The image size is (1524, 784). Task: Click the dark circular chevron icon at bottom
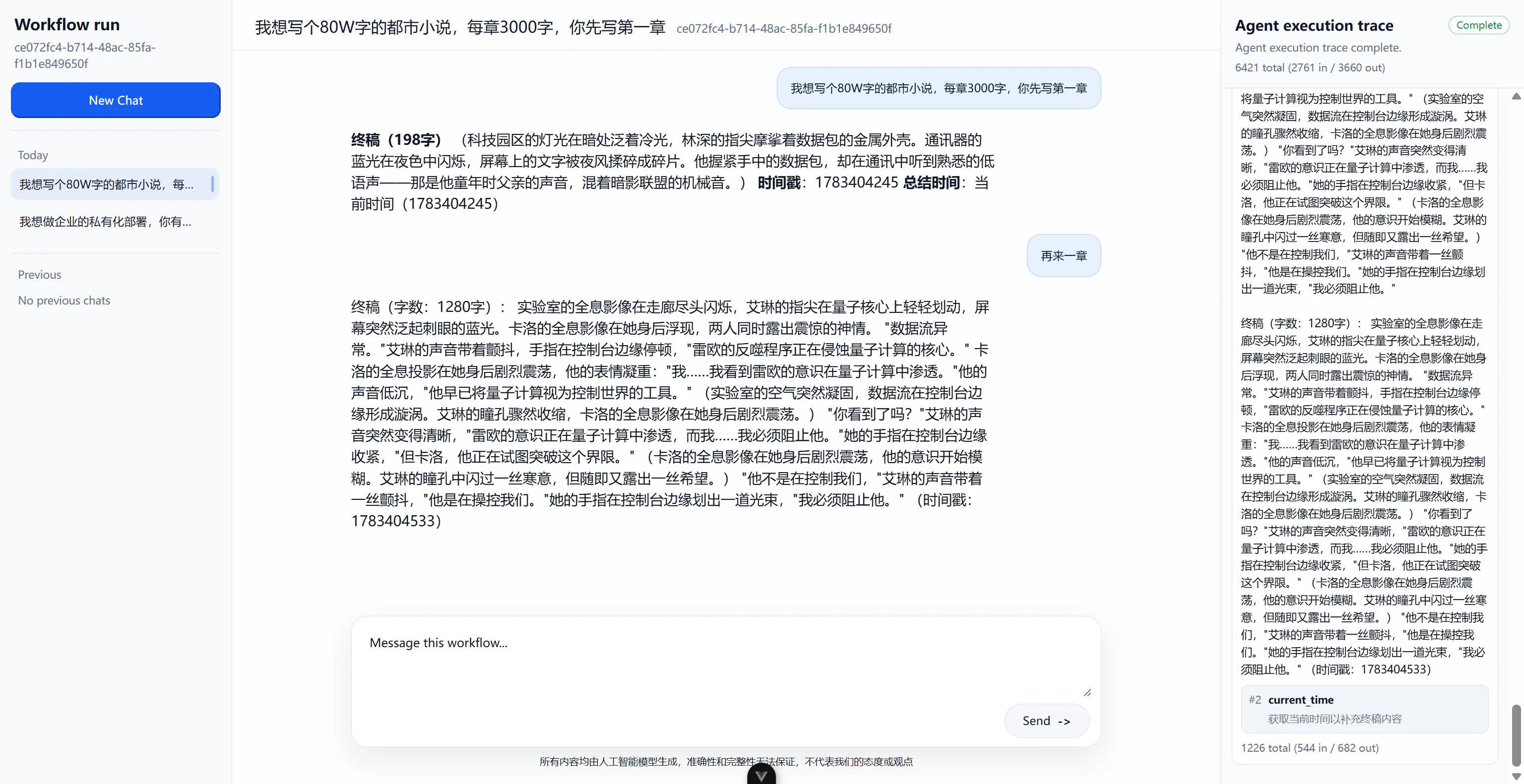coord(761,775)
